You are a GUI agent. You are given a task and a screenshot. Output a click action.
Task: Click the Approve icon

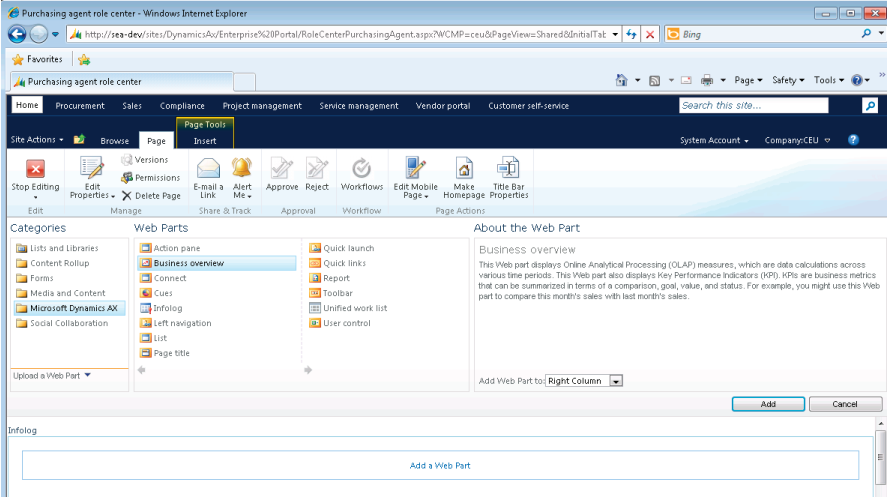click(x=281, y=168)
